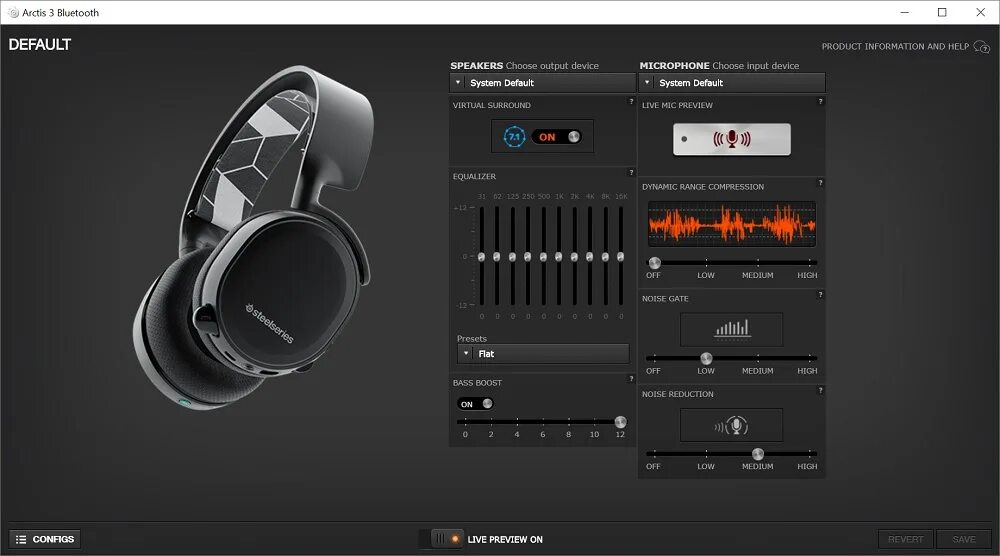The width and height of the screenshot is (1000, 556).
Task: Open the Equalizer help question mark
Action: pyautogui.click(x=631, y=172)
